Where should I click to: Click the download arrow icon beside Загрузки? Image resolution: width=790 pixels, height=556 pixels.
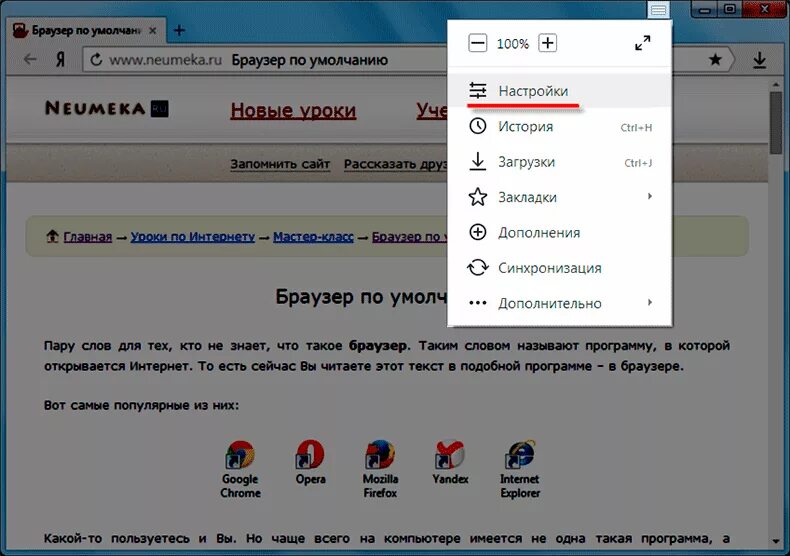(x=478, y=162)
